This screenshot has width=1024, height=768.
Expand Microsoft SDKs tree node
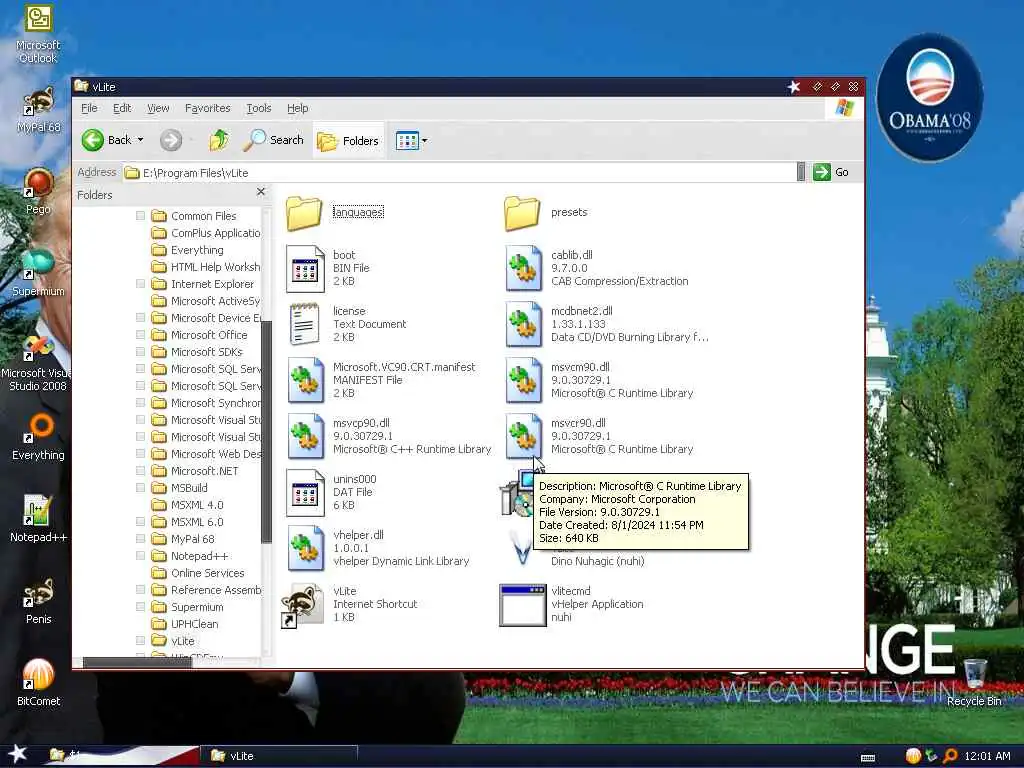pyautogui.click(x=140, y=351)
